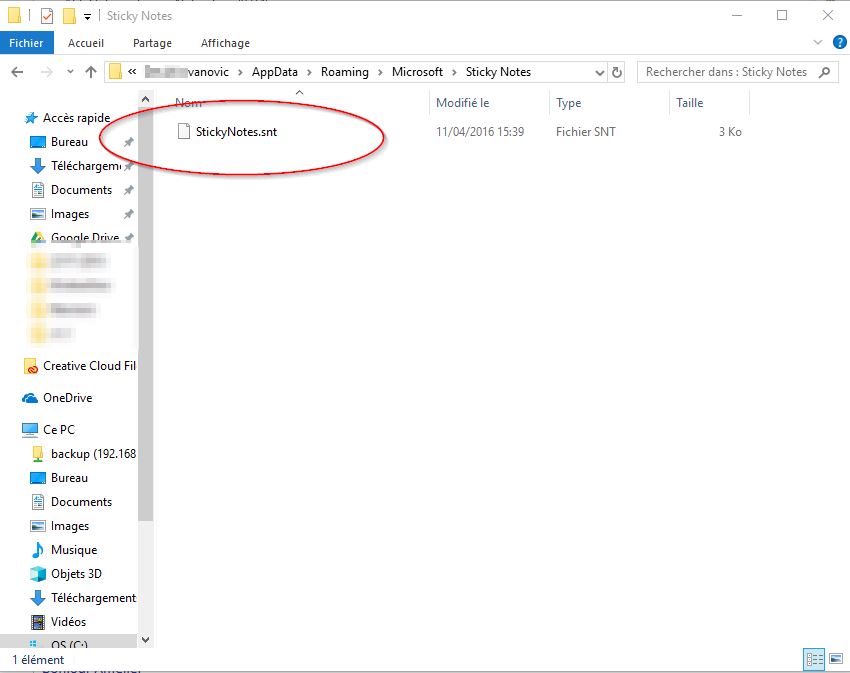Click the 3 Ko size cell
The height and width of the screenshot is (673, 850).
[x=730, y=132]
